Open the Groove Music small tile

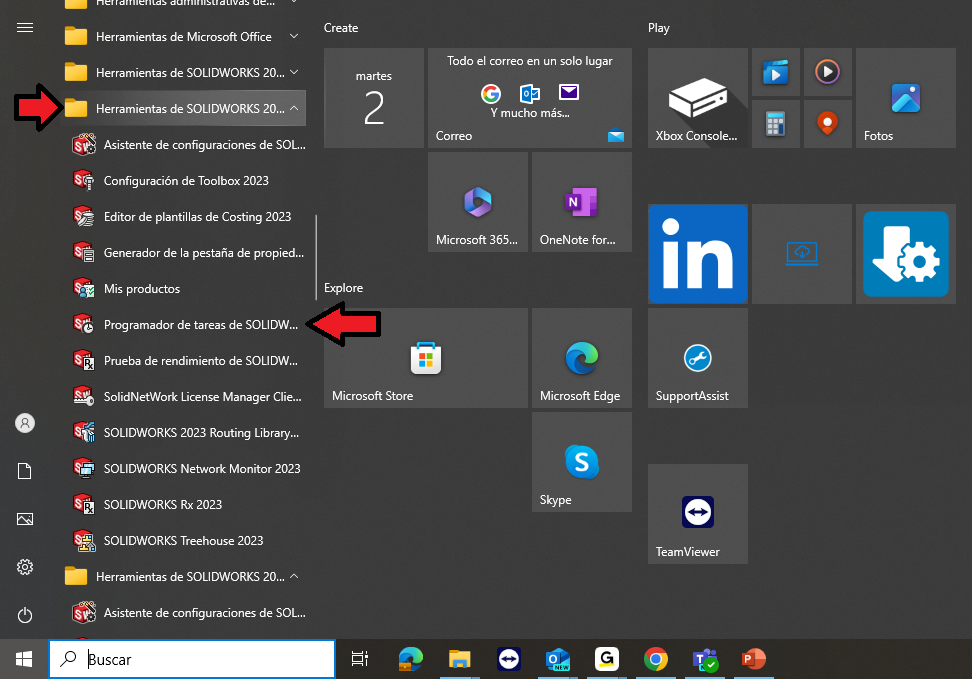click(x=828, y=72)
